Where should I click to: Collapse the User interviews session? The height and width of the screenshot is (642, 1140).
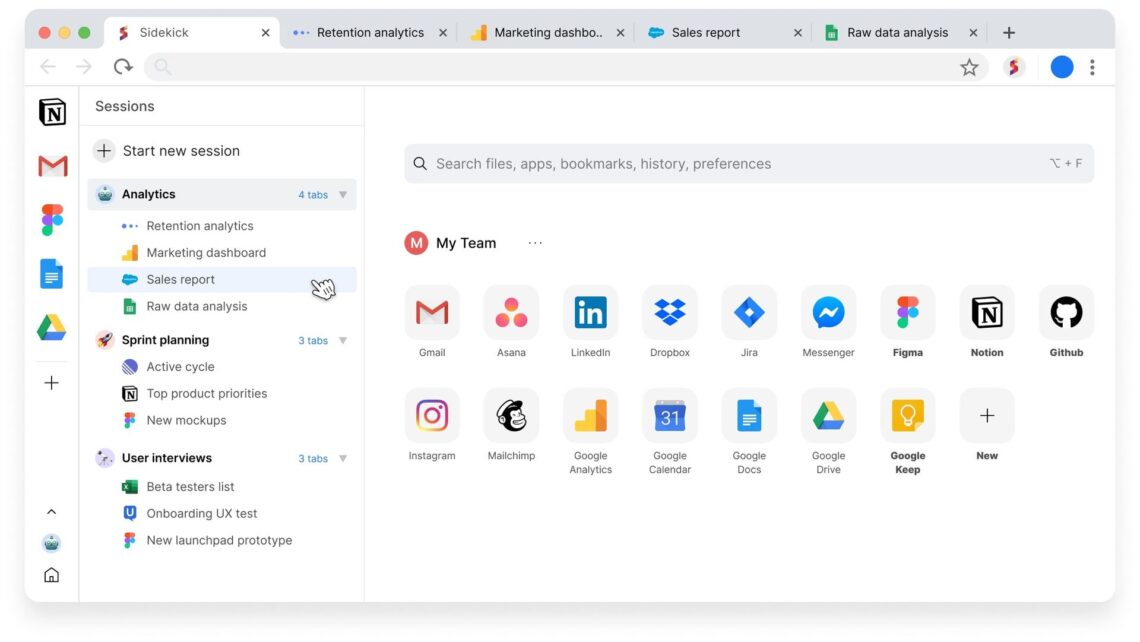(x=344, y=458)
